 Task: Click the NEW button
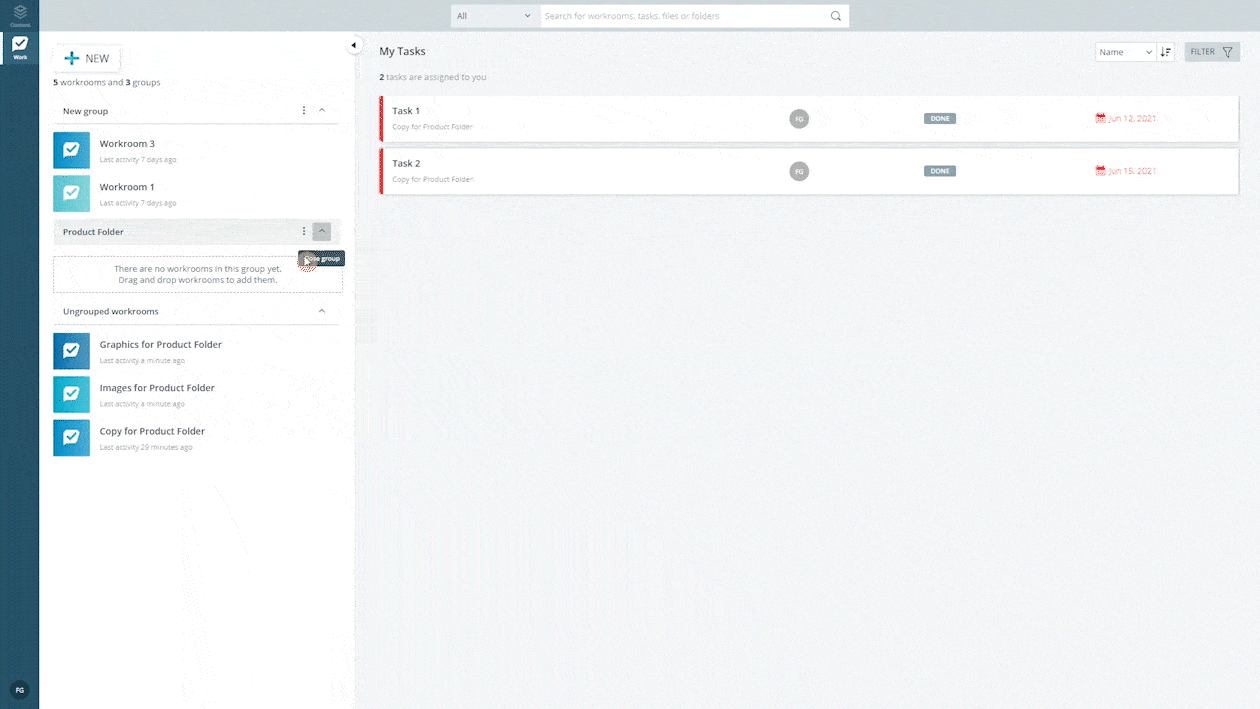[x=87, y=59]
